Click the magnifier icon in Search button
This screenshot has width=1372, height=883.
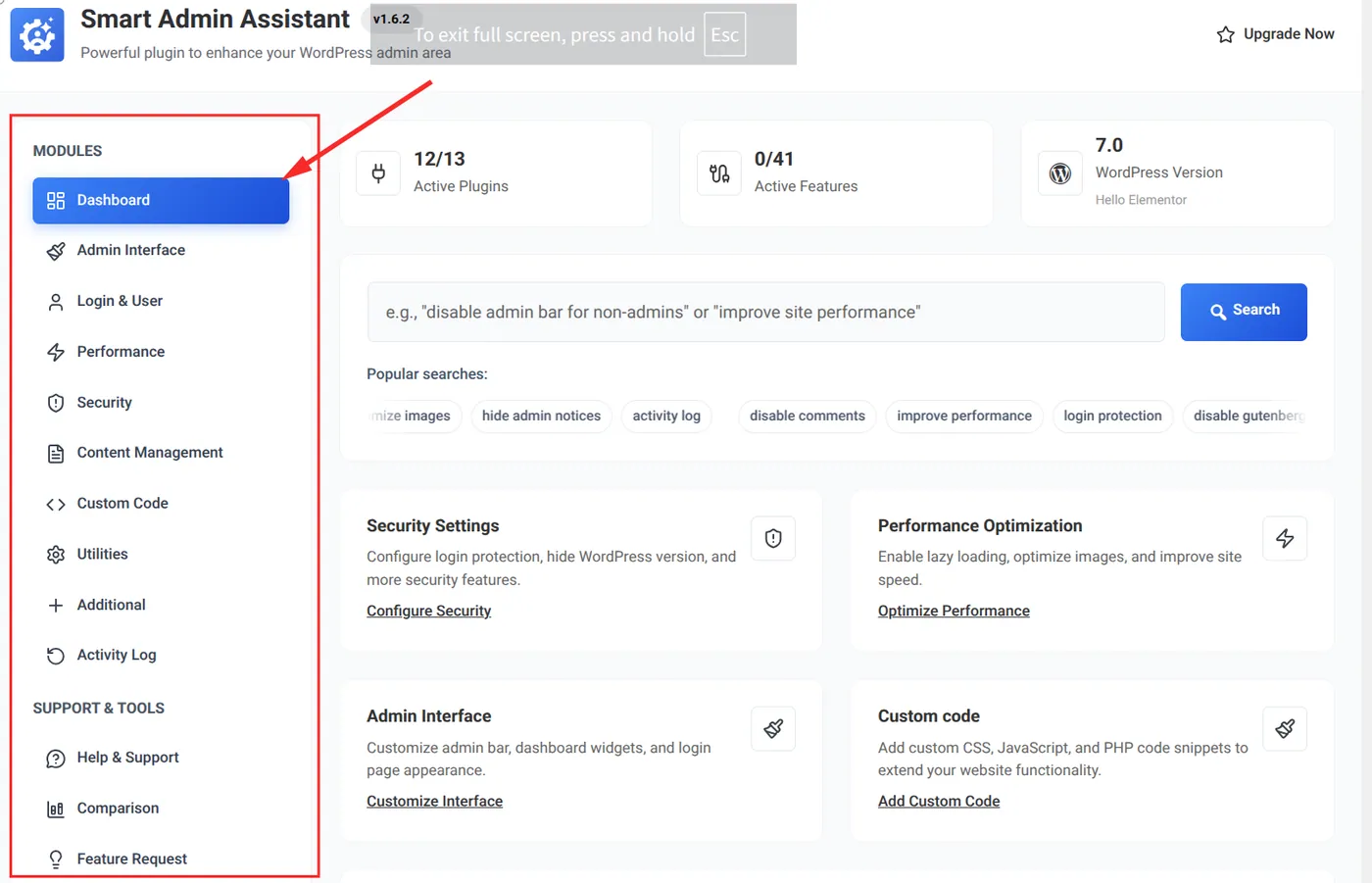(x=1218, y=312)
